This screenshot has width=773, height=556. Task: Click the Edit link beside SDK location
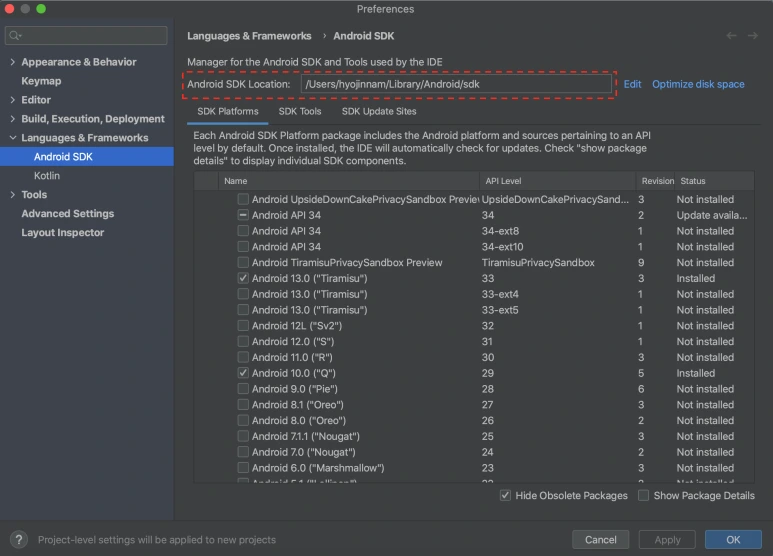(632, 84)
